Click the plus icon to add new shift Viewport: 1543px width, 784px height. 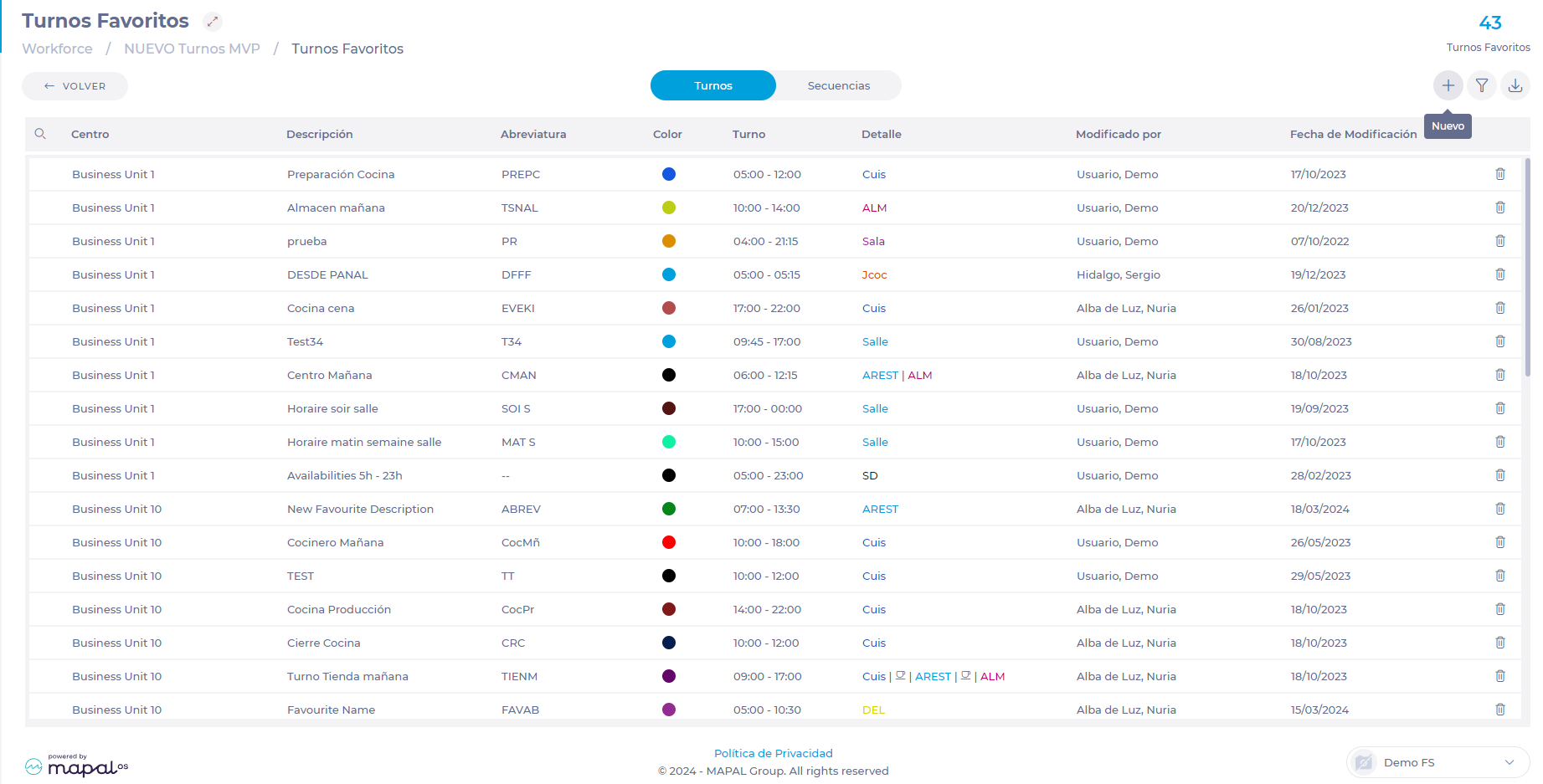pos(1448,85)
